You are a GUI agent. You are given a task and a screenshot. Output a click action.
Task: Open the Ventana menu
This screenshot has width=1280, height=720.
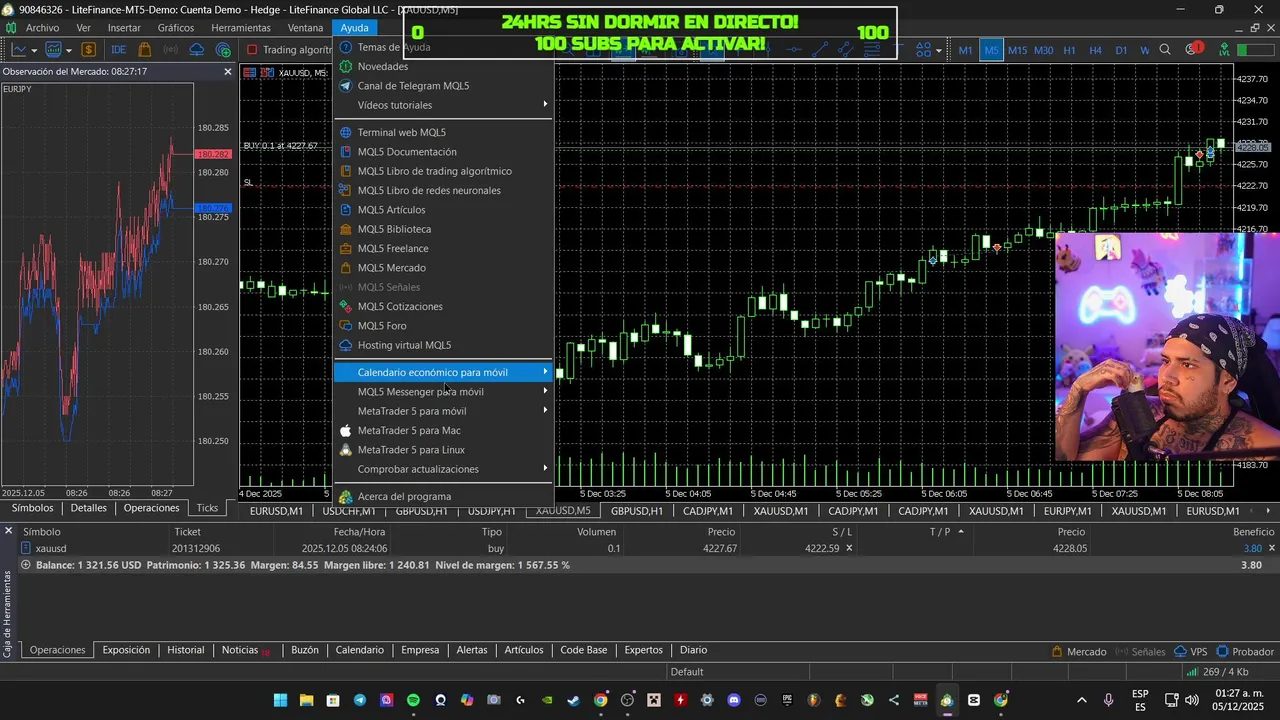pos(305,28)
